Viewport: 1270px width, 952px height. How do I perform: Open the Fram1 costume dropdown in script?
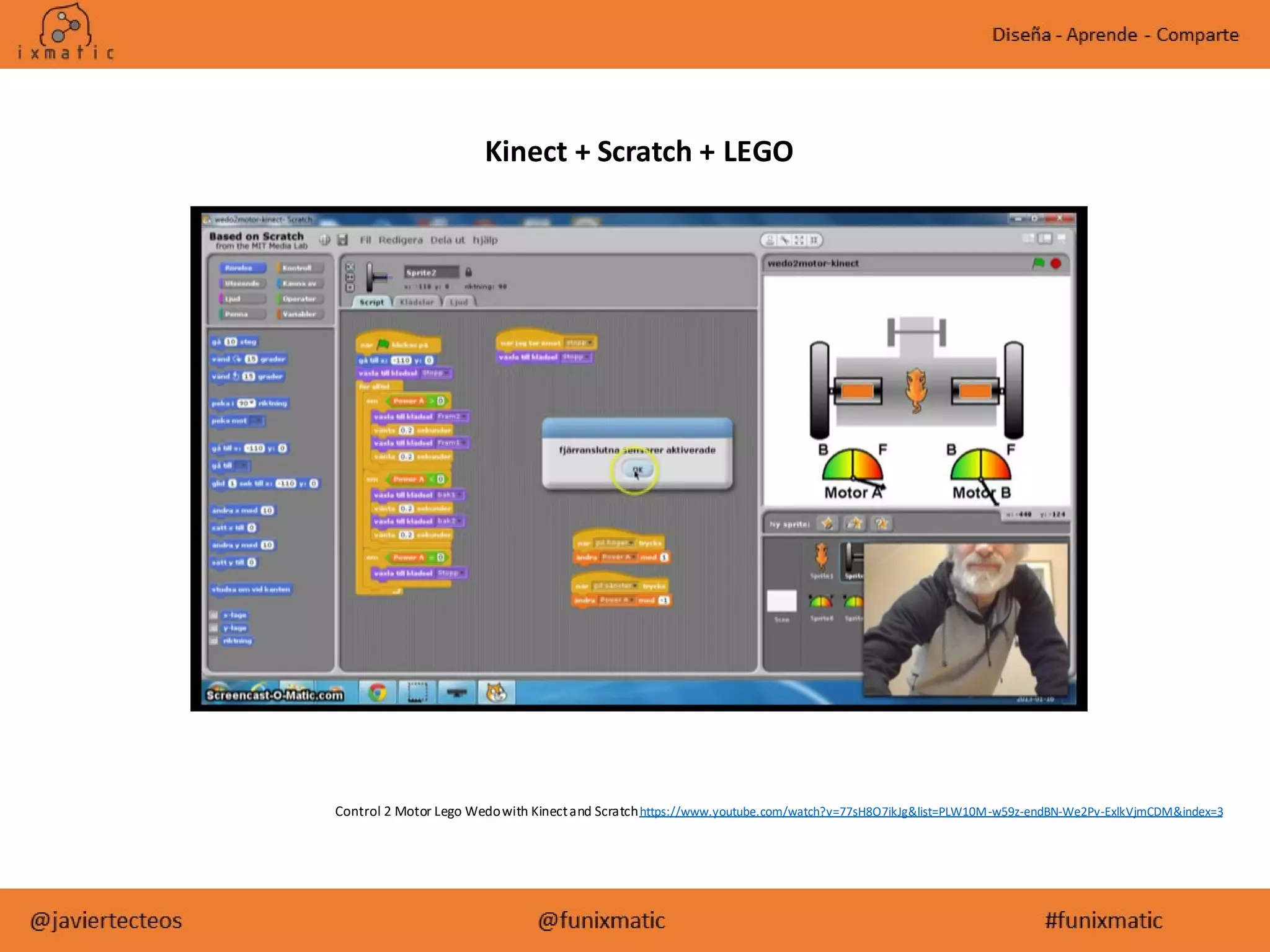click(451, 443)
